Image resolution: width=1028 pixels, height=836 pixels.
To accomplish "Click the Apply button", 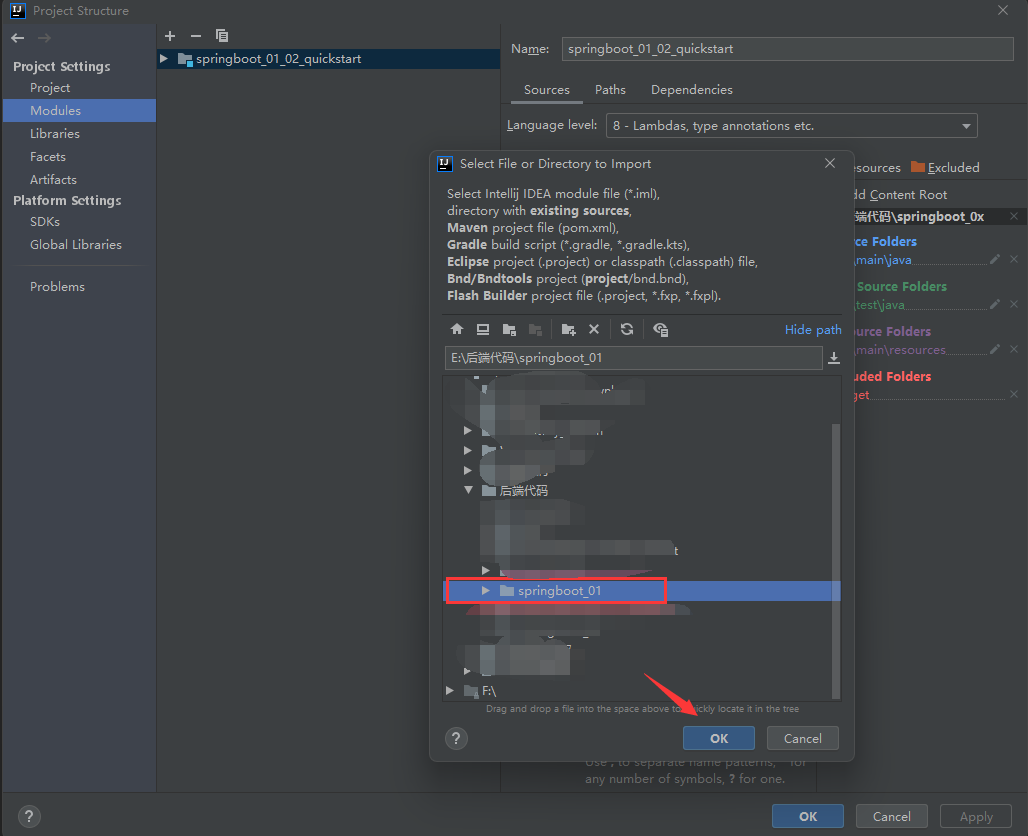I will coord(976,816).
